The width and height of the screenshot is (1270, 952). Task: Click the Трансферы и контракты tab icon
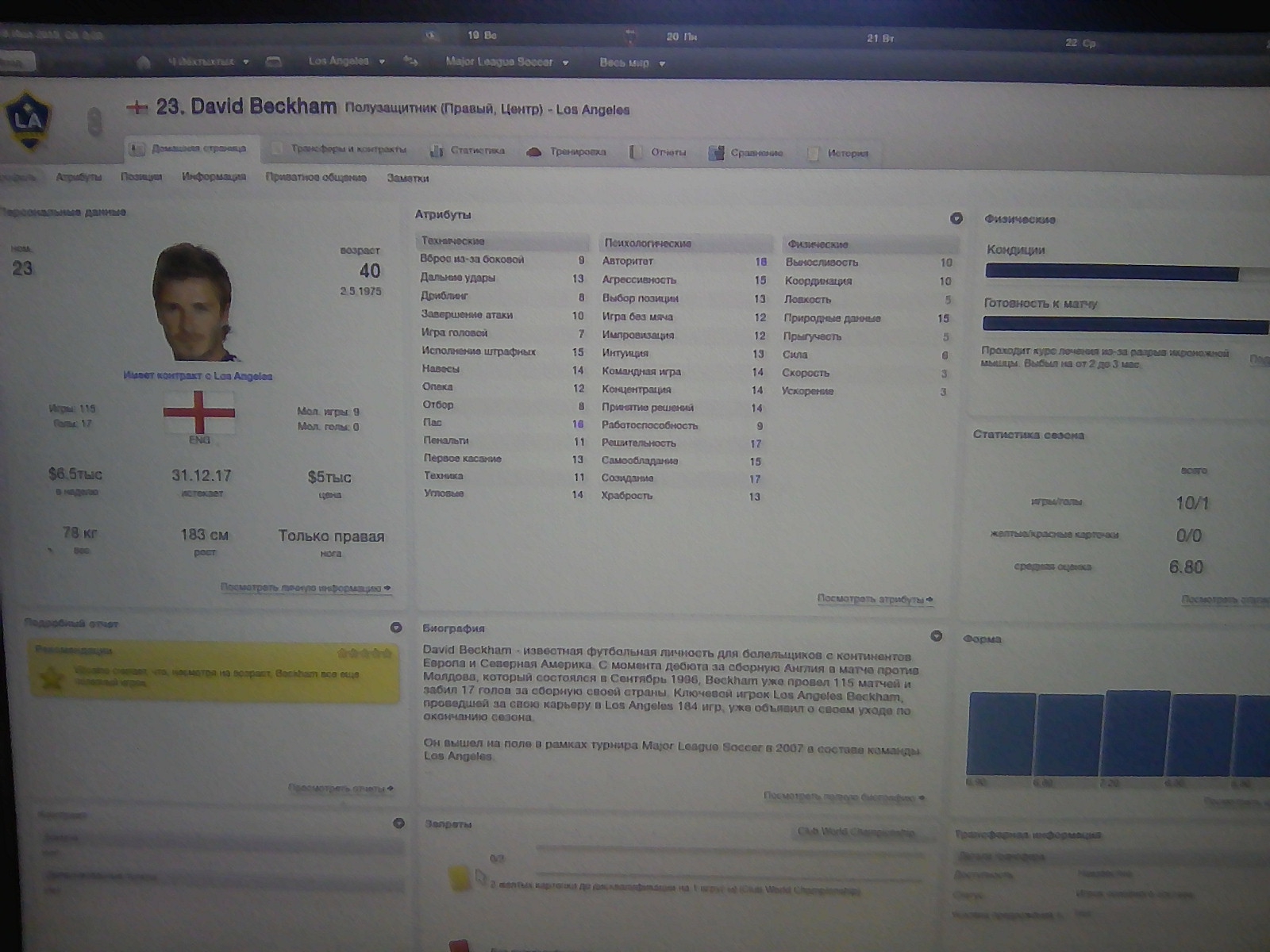(276, 149)
